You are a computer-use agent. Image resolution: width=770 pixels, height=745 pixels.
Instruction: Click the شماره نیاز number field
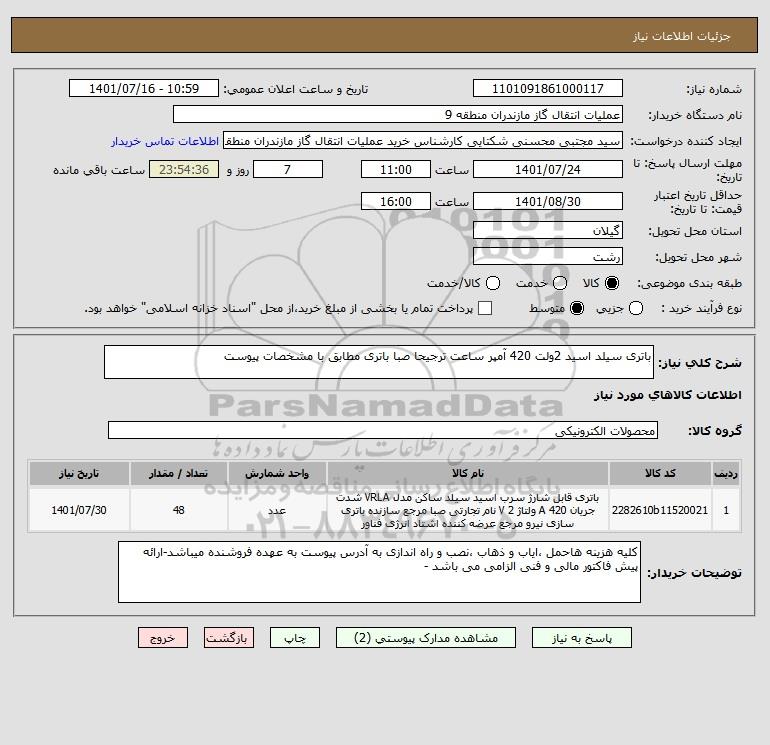[x=548, y=88]
